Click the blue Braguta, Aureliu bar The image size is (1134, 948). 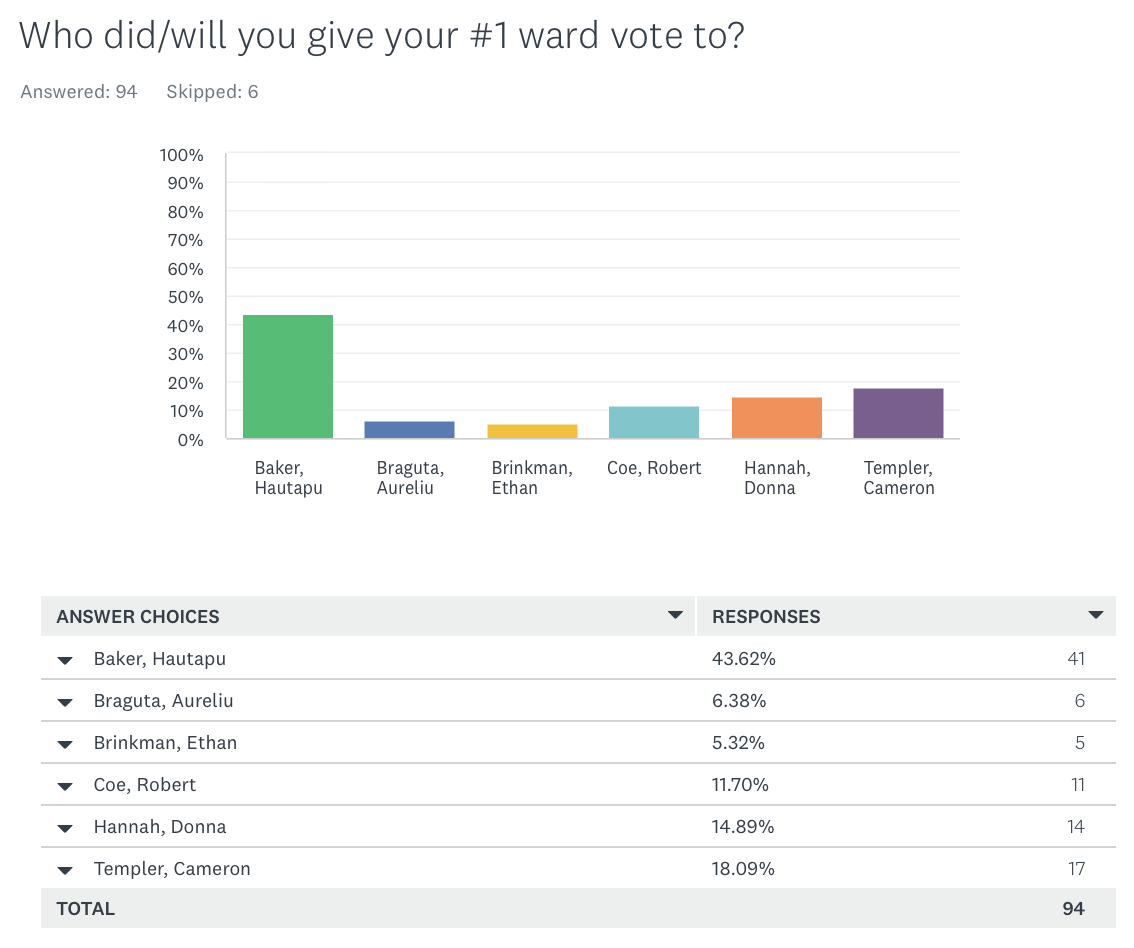tap(410, 430)
